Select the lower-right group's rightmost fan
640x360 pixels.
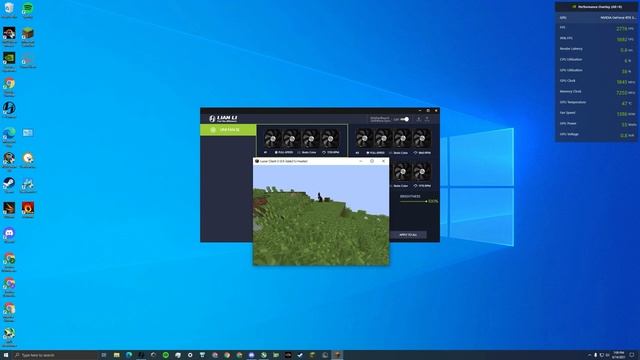point(421,171)
